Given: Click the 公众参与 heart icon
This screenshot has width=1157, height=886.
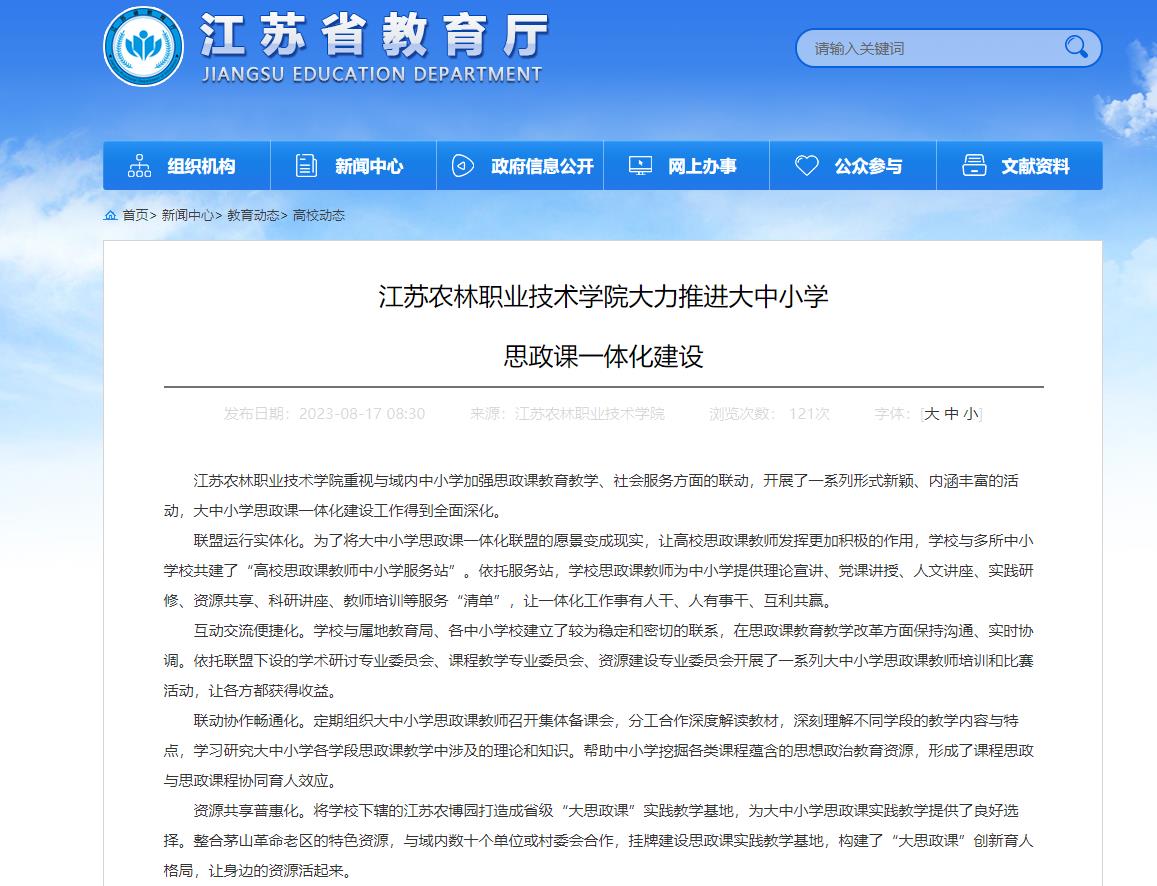Looking at the screenshot, I should [807, 166].
